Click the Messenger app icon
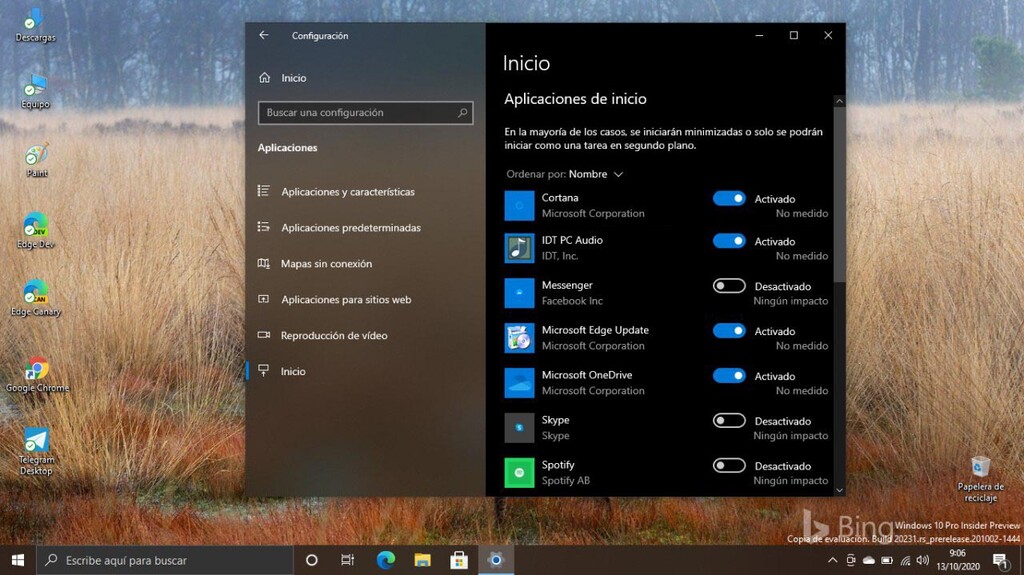The height and width of the screenshot is (575, 1024). 519,293
